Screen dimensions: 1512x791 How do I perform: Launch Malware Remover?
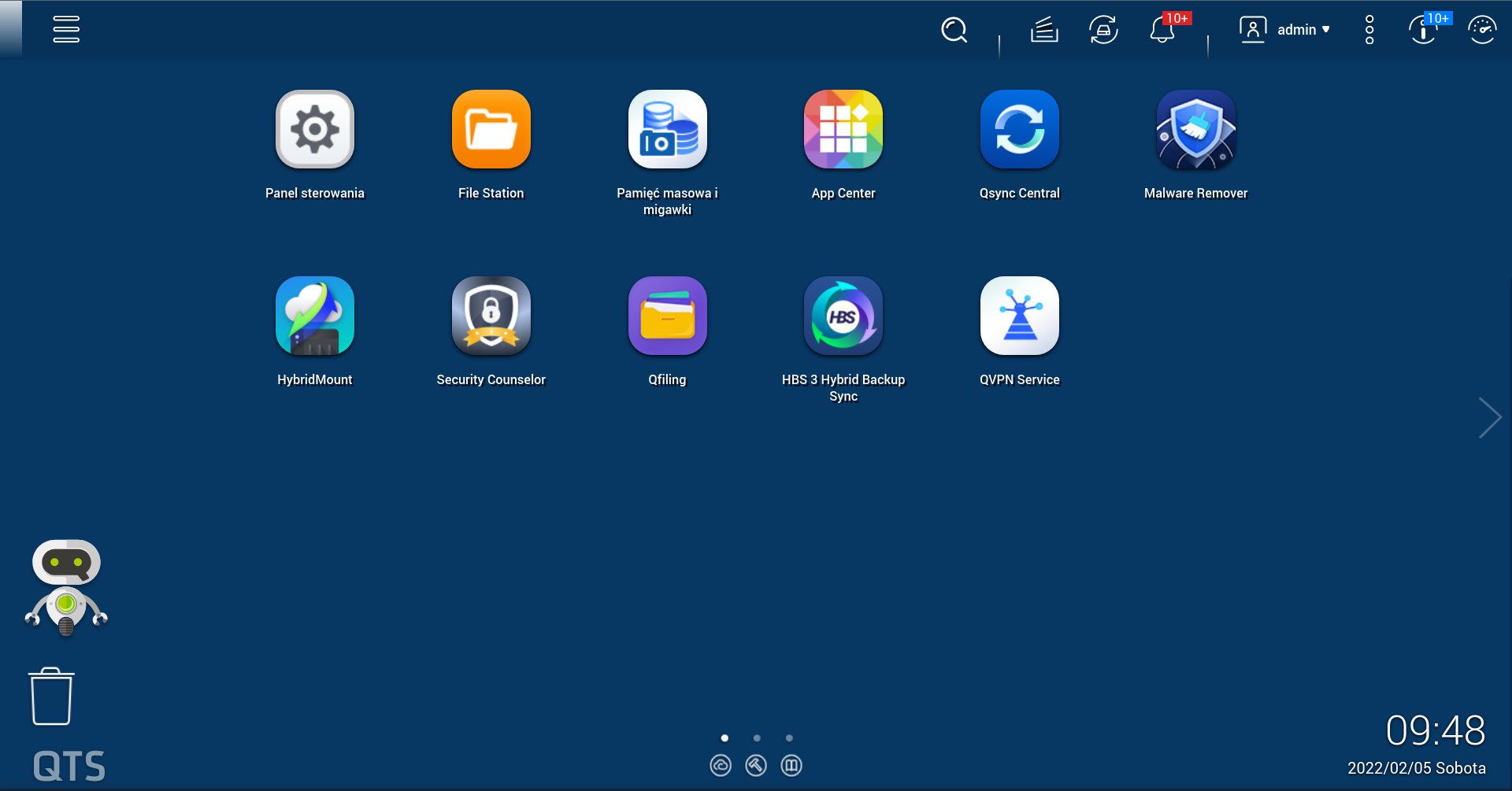pos(1196,129)
